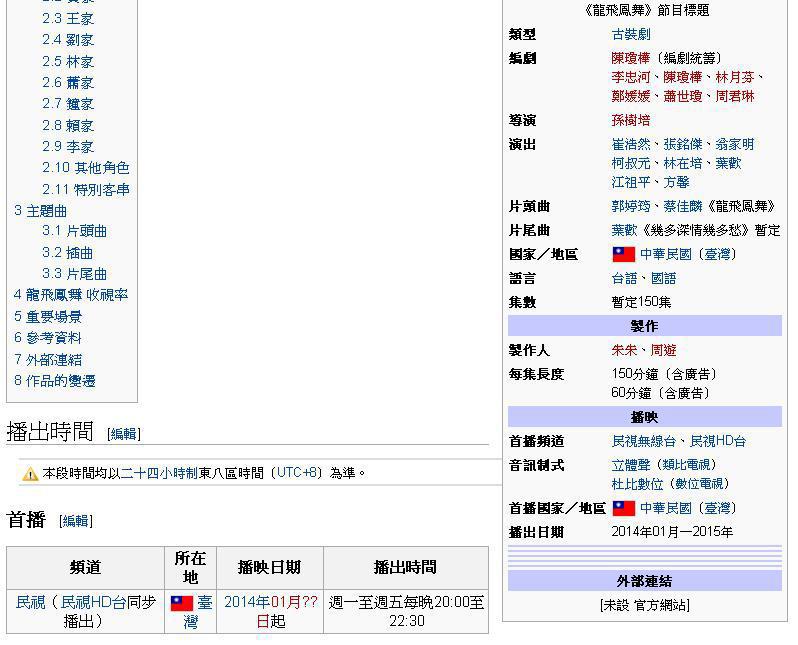Open singer 郭婷筠 link

click(631, 206)
